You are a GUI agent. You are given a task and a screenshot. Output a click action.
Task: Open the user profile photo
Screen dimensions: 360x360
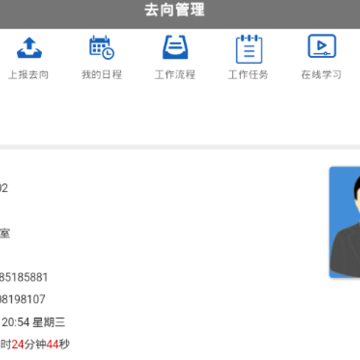(x=345, y=222)
